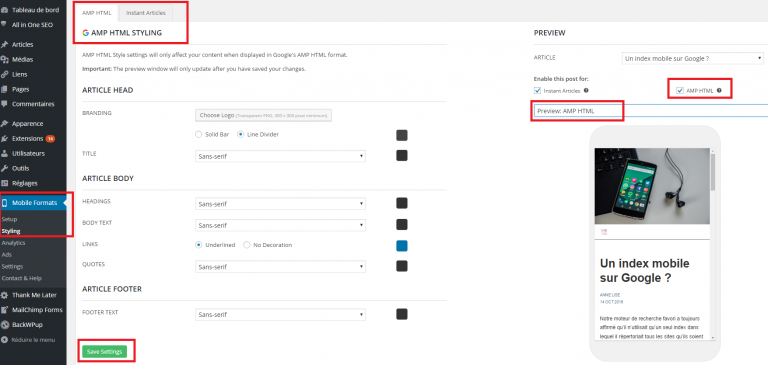Image resolution: width=768 pixels, height=365 pixels.
Task: Switch to the Instant Articles tab
Action: pos(146,13)
